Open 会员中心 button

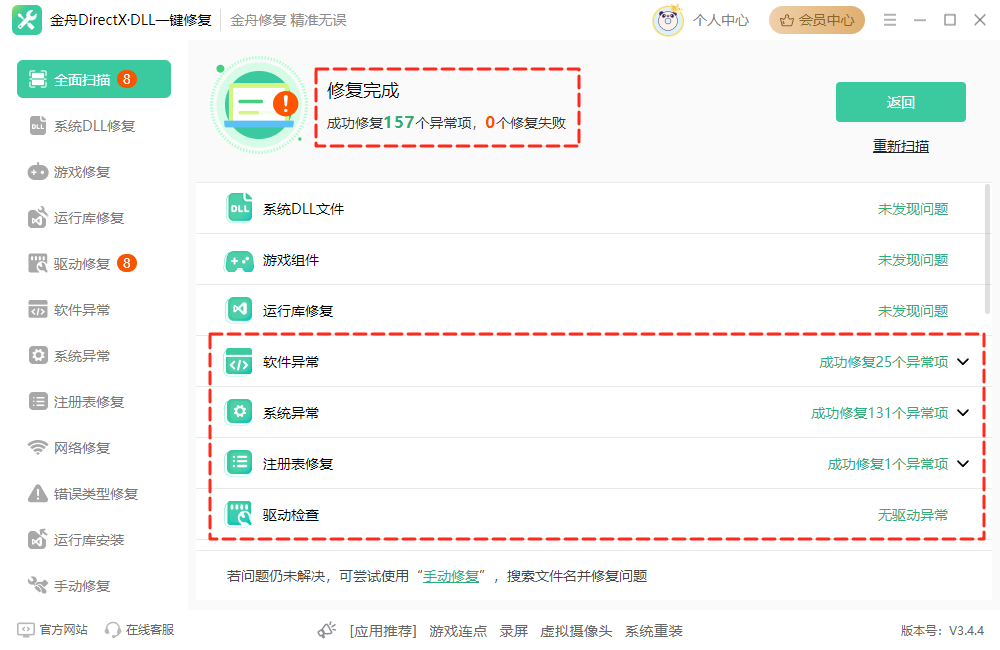point(817,20)
